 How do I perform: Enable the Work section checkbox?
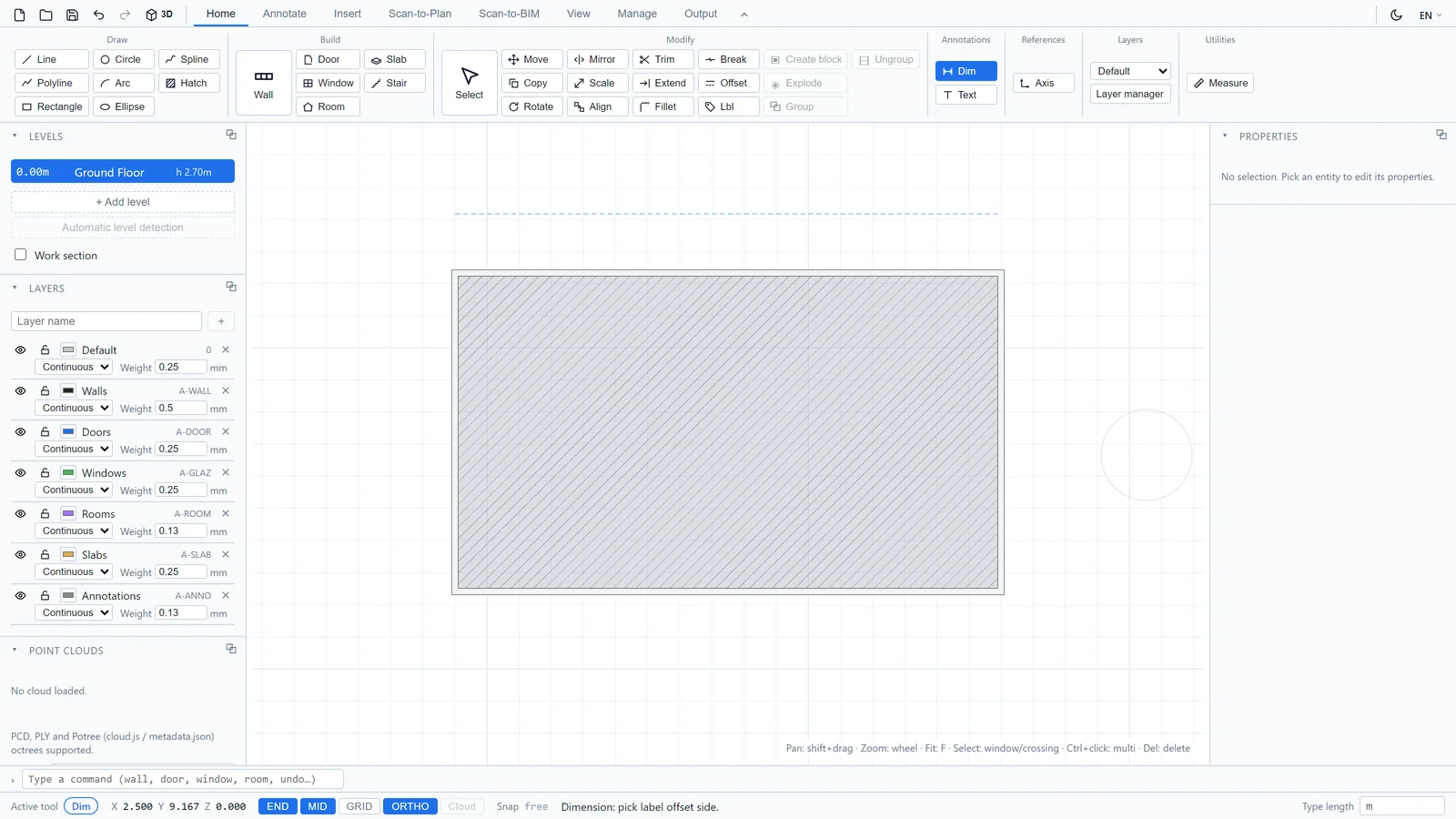point(20,255)
